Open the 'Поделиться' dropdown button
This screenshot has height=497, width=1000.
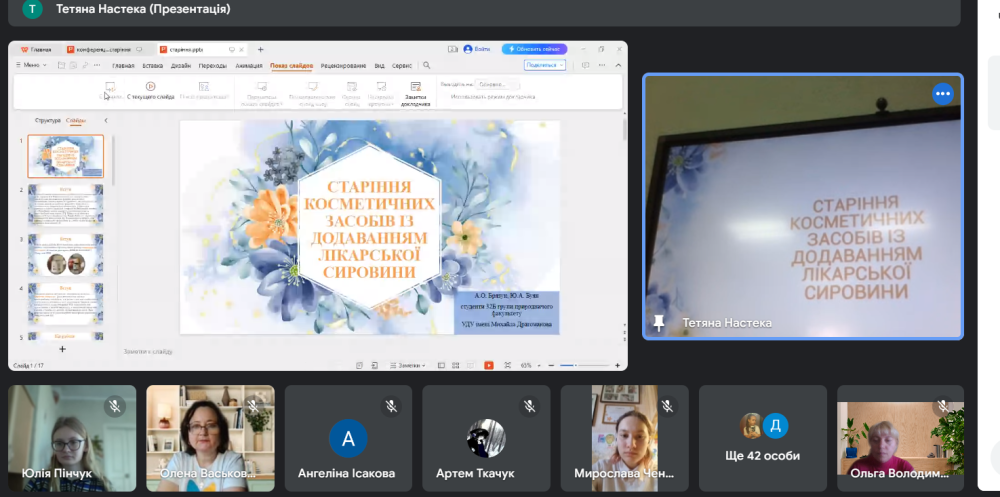544,65
